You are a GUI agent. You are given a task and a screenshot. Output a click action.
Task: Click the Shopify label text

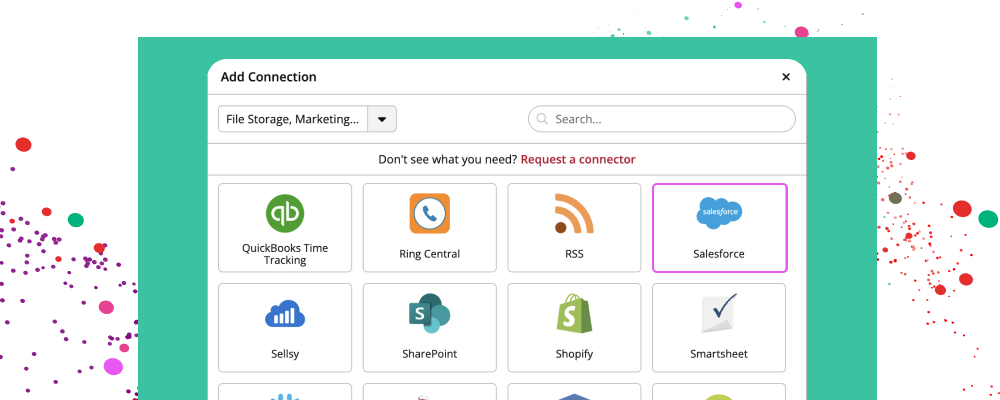click(x=574, y=354)
